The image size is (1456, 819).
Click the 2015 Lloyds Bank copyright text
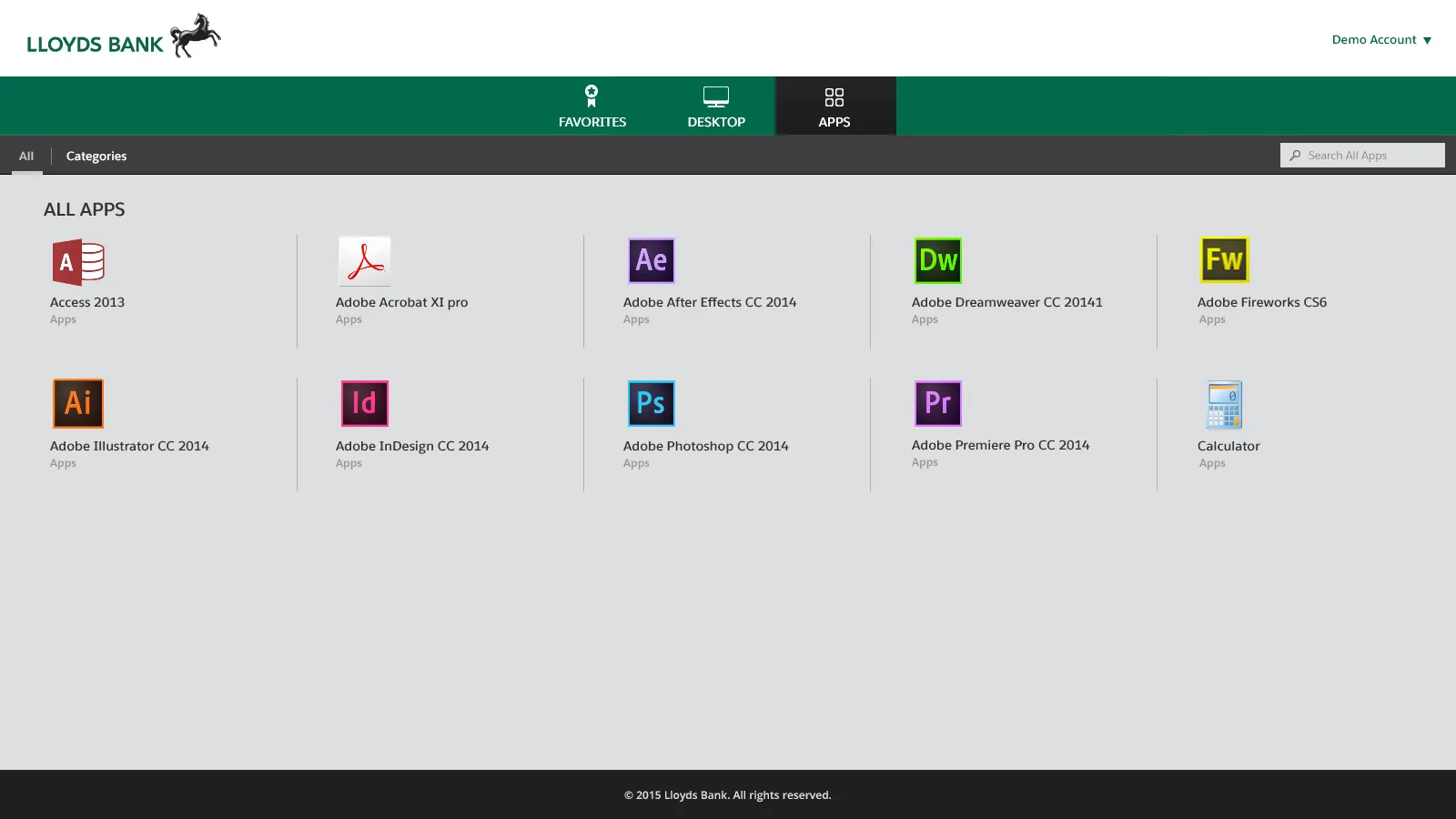[728, 795]
